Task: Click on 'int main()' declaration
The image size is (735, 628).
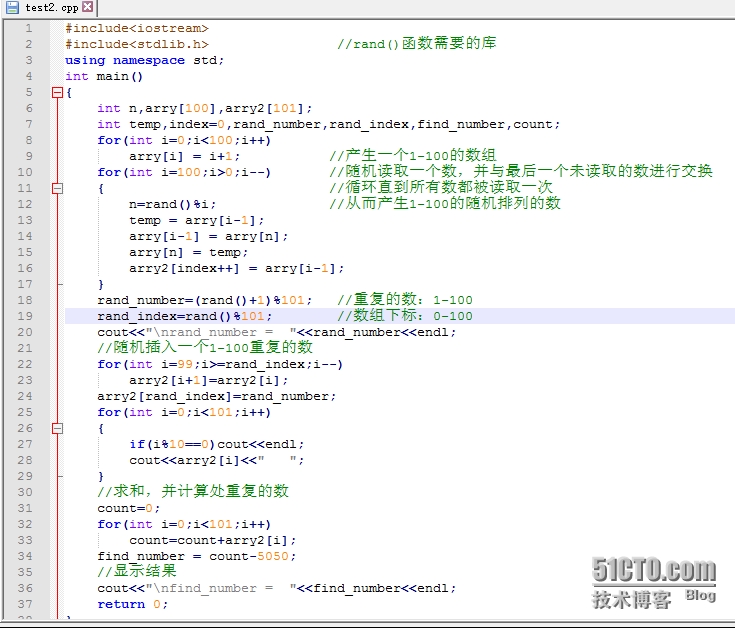Action: [x=104, y=76]
